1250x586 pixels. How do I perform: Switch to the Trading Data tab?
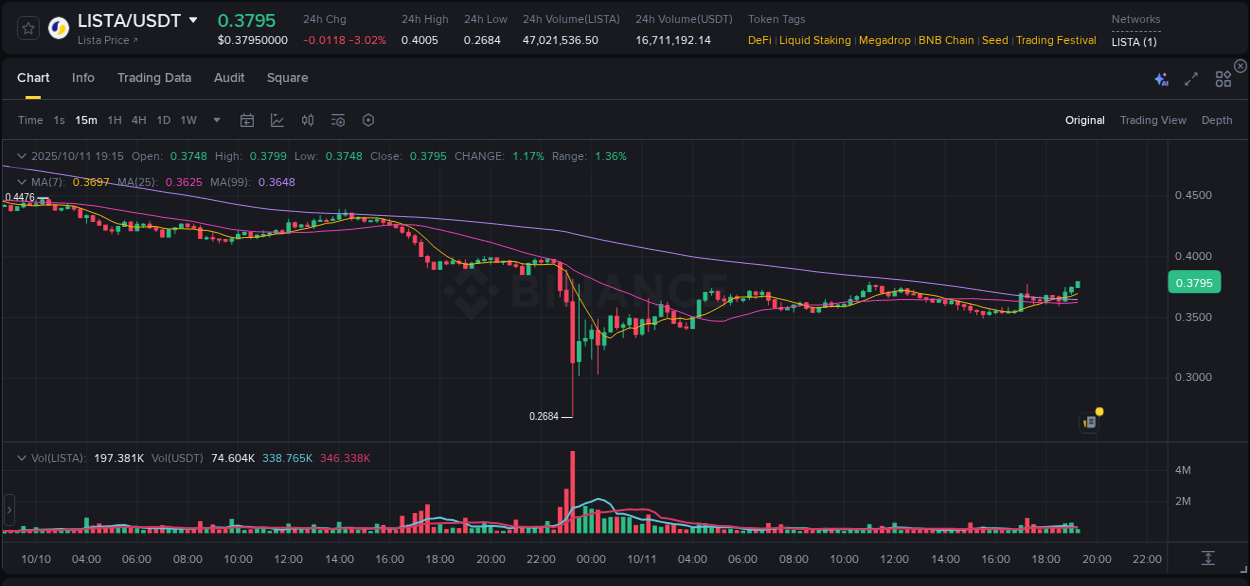(155, 78)
